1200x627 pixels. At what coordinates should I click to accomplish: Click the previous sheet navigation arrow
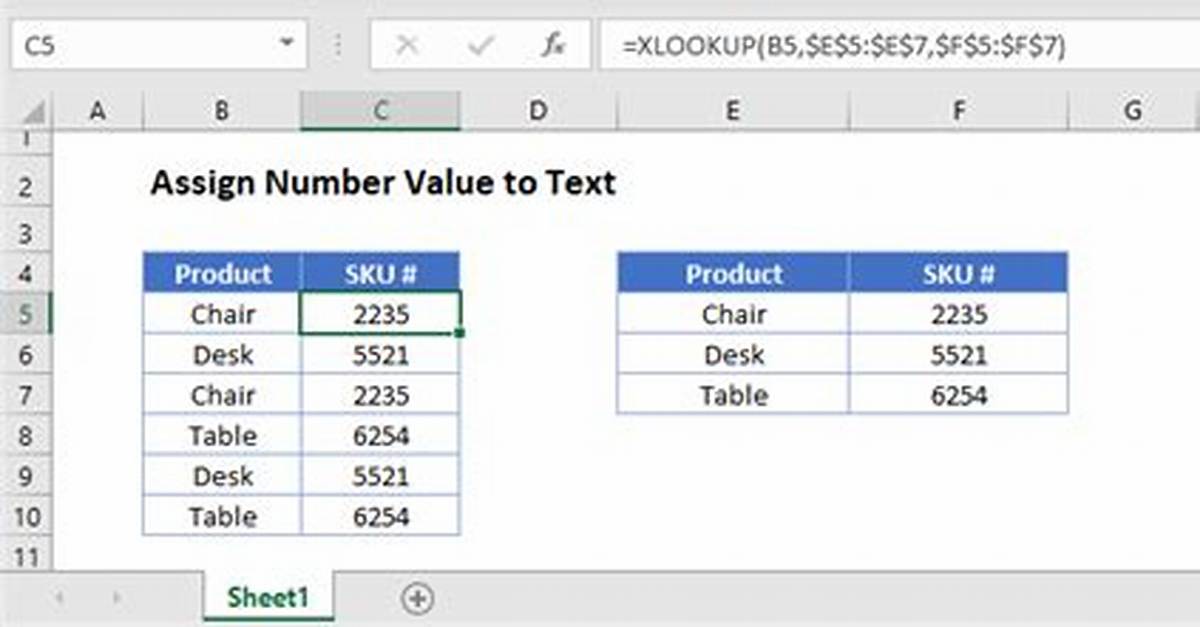coord(60,599)
